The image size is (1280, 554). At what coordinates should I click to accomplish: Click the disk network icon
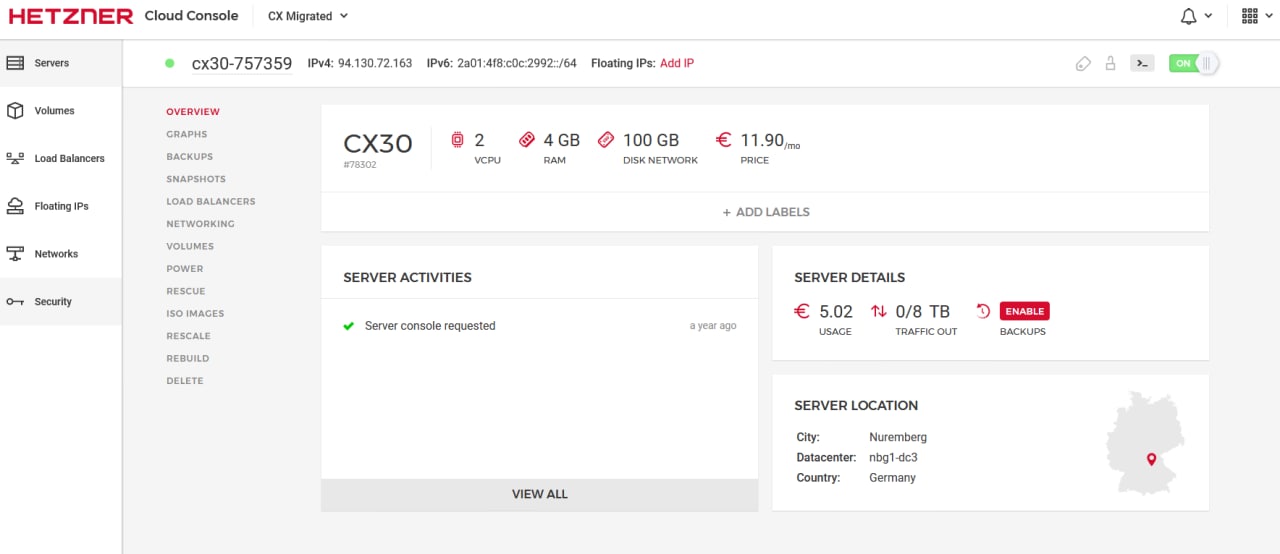click(605, 140)
